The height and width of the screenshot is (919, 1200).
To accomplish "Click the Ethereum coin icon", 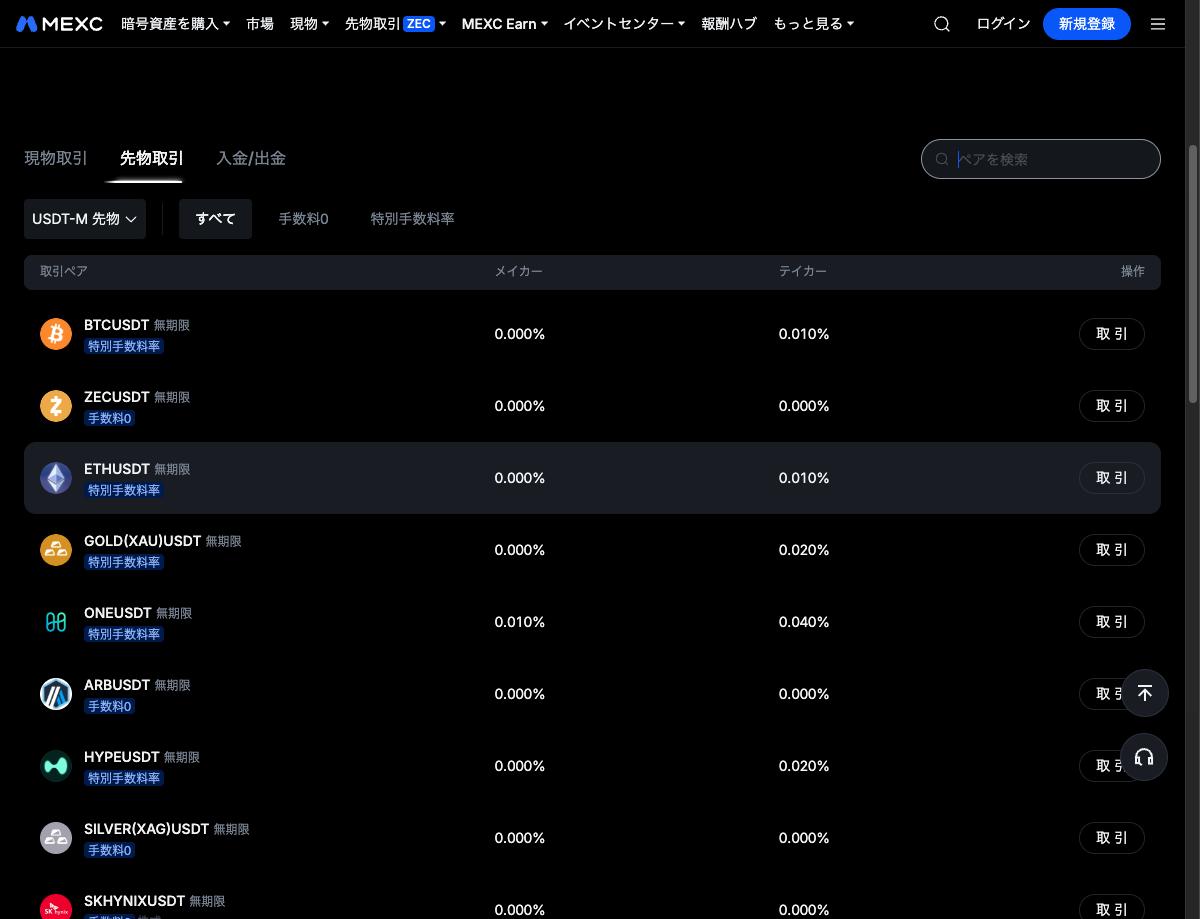I will coord(56,478).
